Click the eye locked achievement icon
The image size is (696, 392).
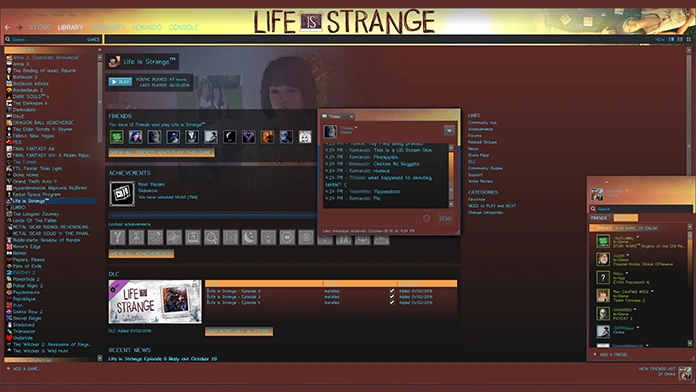[306, 238]
